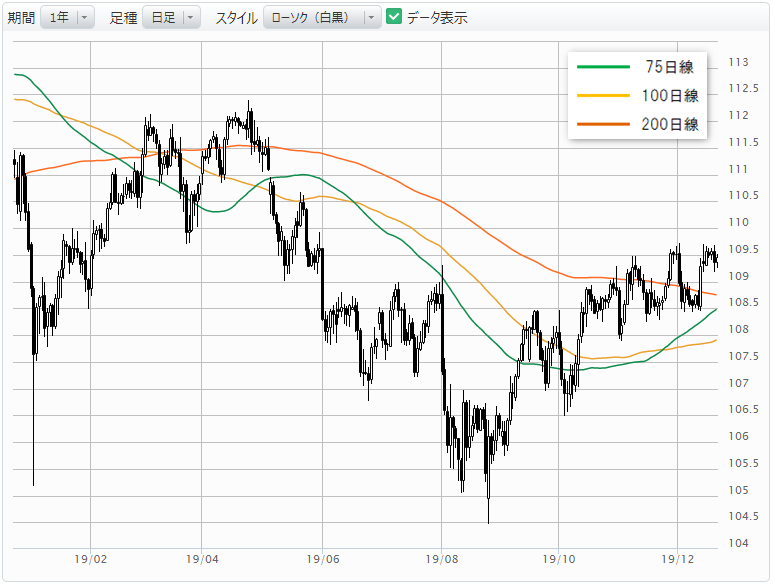Click the 104 price axis label
The image size is (773, 584).
738,543
